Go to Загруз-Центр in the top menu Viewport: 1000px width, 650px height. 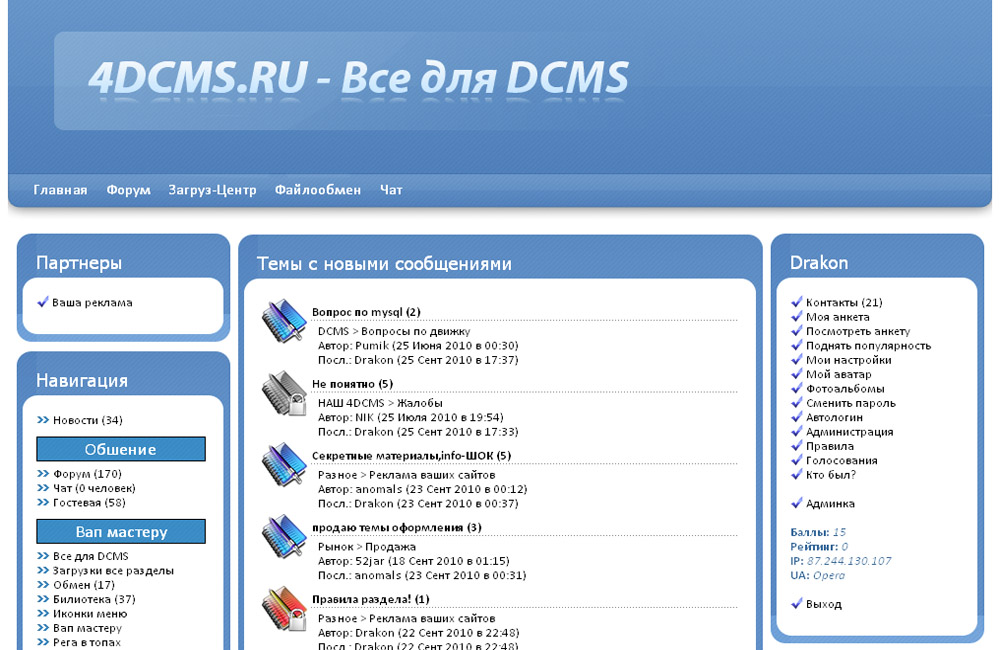click(212, 190)
